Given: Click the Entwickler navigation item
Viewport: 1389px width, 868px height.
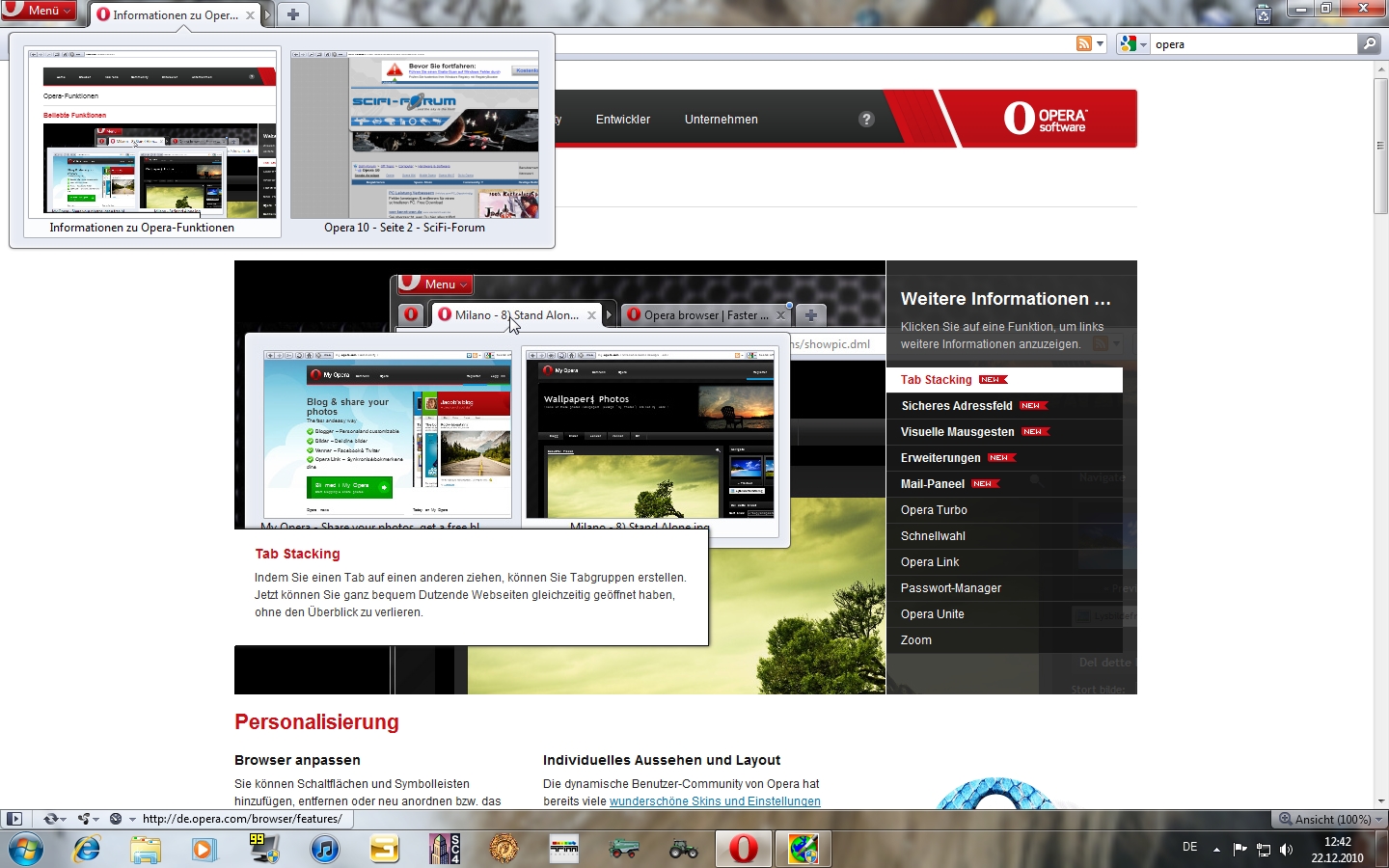Looking at the screenshot, I should tap(622, 120).
